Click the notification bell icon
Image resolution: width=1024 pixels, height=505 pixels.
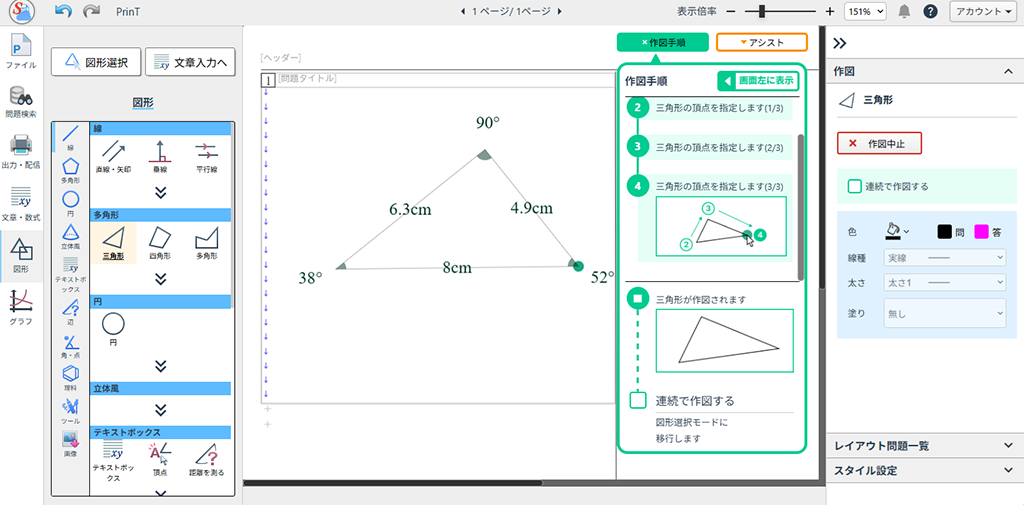tap(904, 12)
